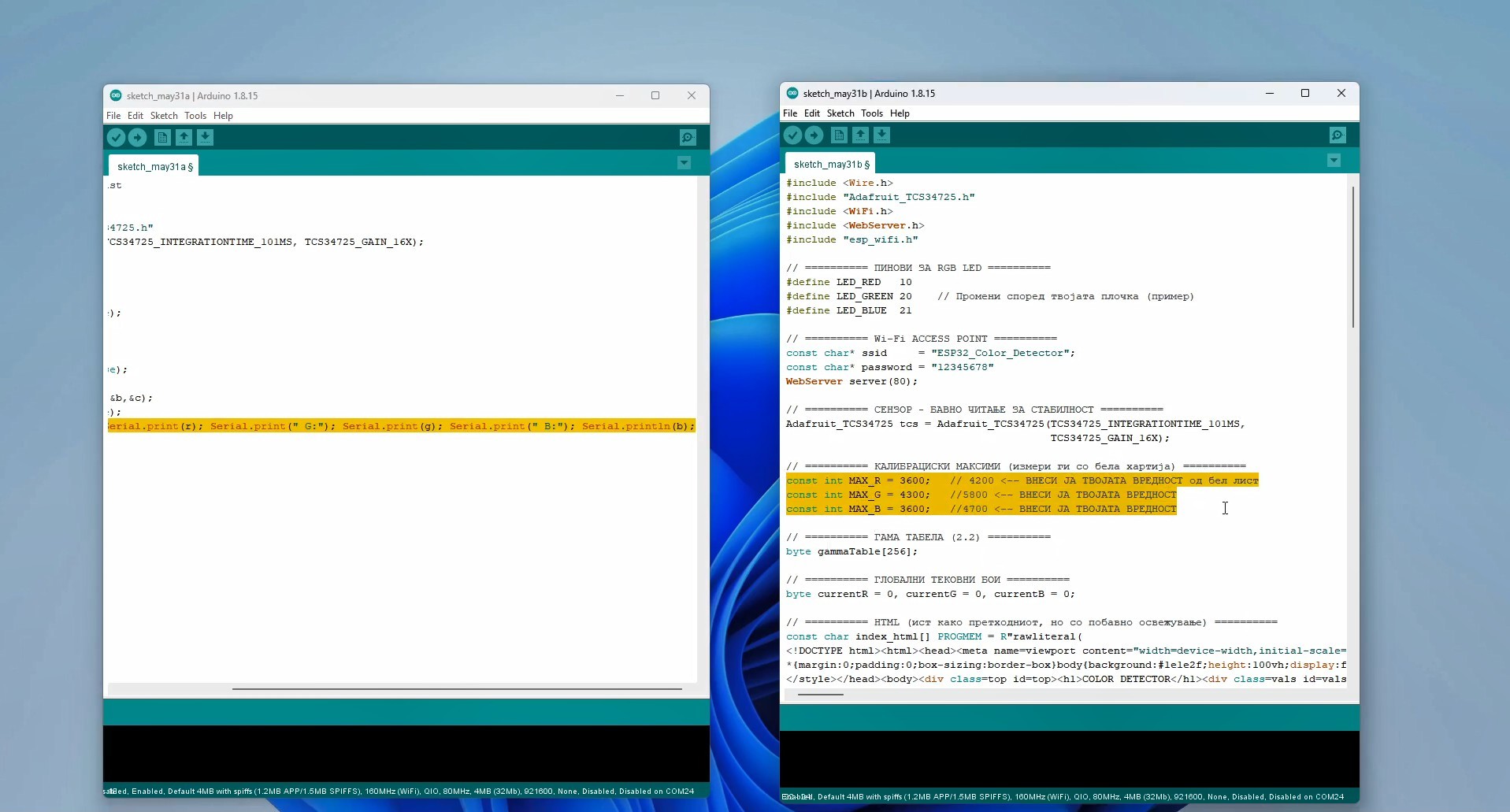Click the TCS34725_GAIN_16X line in sketch_may31a
This screenshot has width=1510, height=812.
click(266, 242)
